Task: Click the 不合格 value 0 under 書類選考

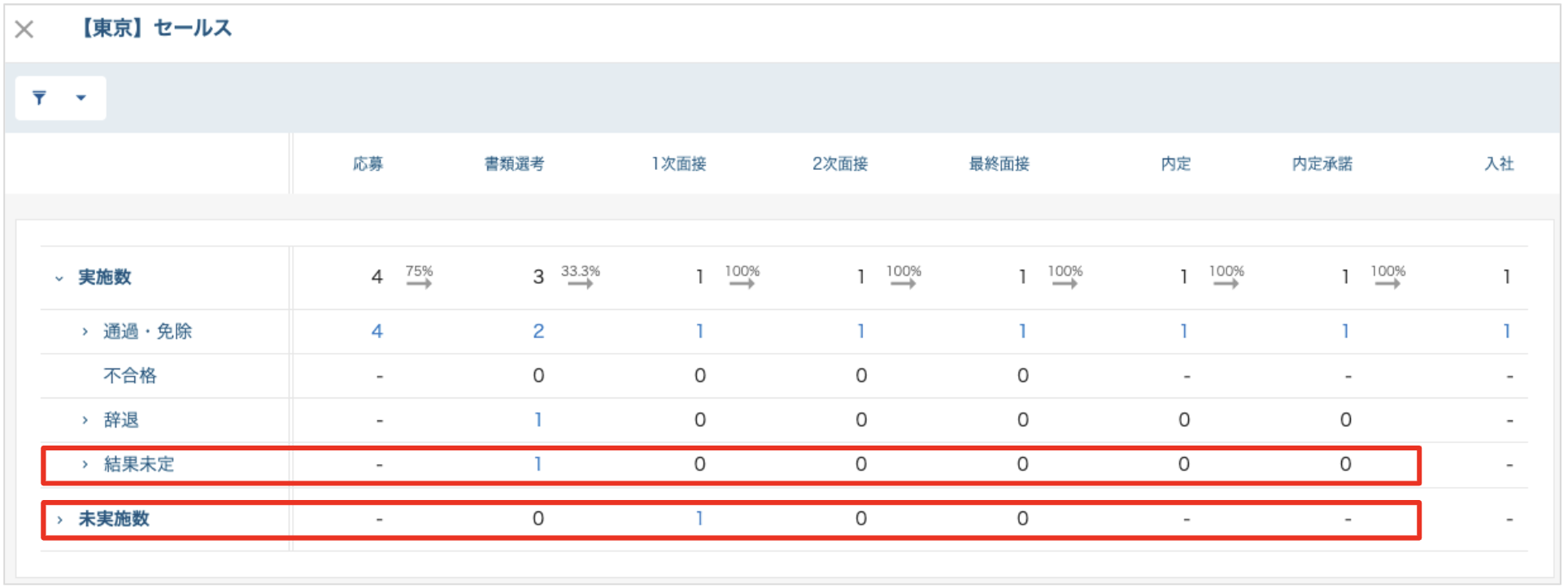Action: pos(538,376)
